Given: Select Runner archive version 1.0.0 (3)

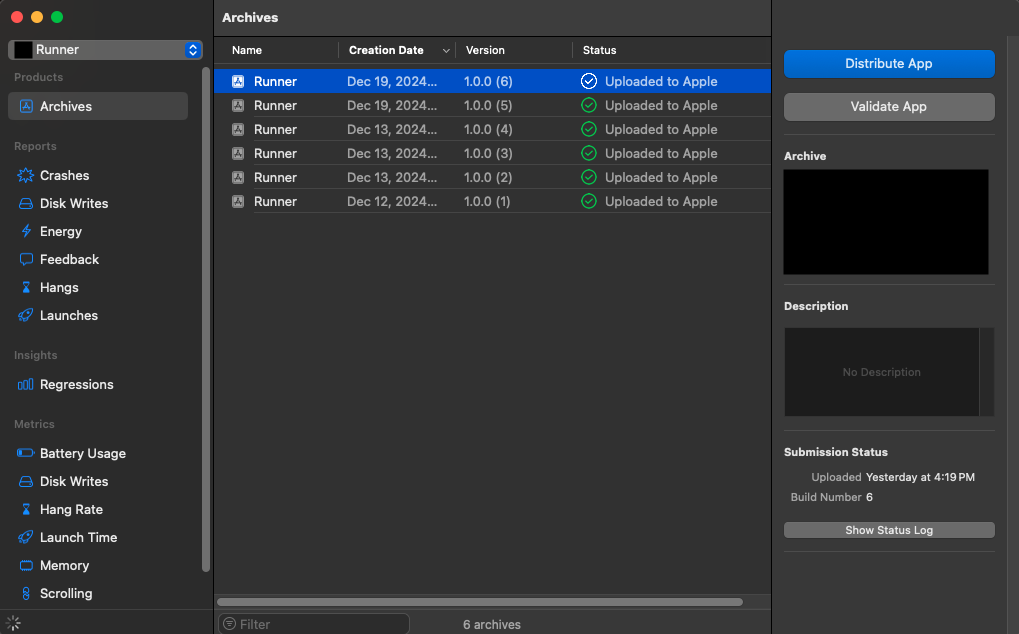Looking at the screenshot, I should coord(493,153).
